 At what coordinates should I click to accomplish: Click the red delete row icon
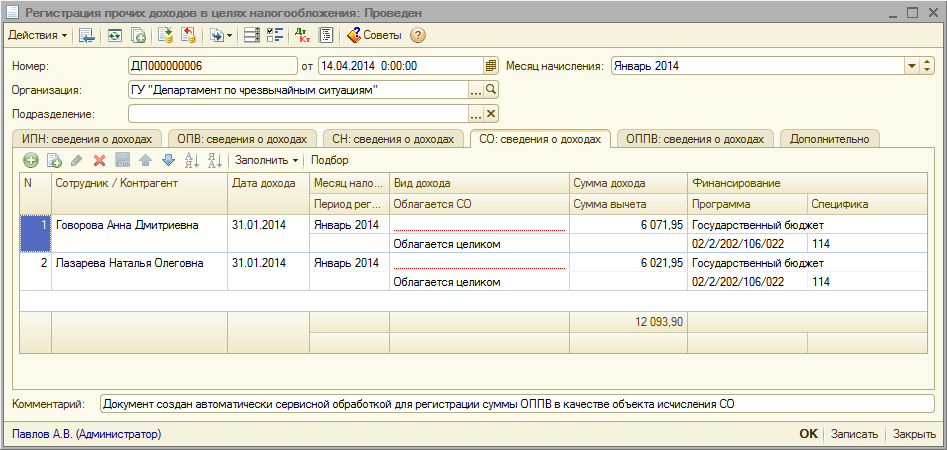pos(99,160)
